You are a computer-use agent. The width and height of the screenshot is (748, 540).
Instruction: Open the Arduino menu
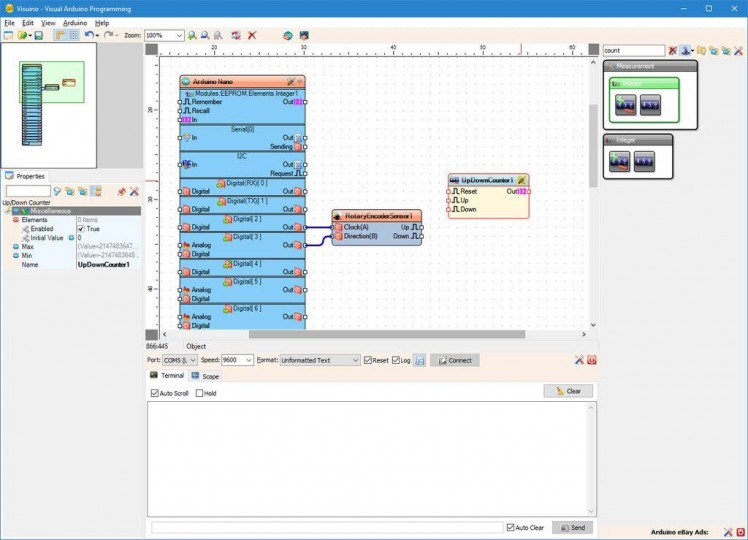pos(75,22)
